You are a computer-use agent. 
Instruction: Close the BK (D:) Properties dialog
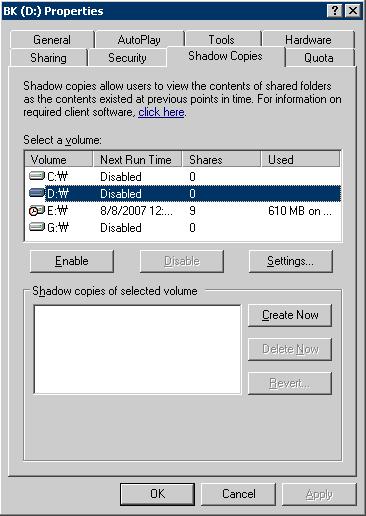(353, 11)
